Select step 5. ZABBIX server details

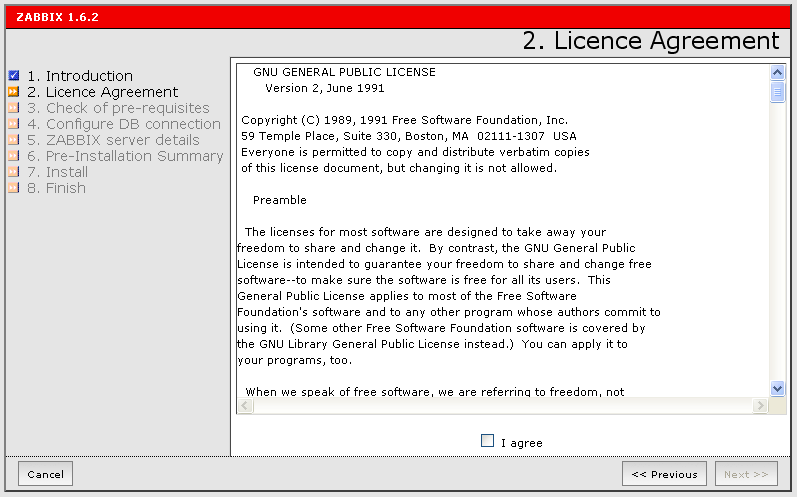pyautogui.click(x=113, y=140)
